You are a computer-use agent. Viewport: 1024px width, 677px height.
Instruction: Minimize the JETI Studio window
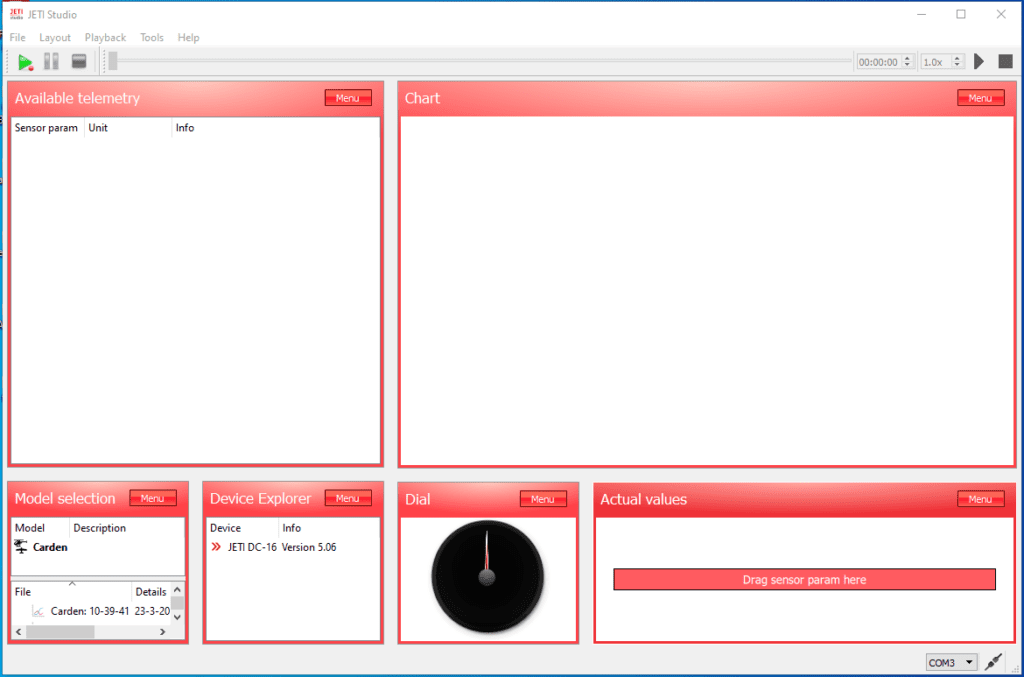[921, 14]
